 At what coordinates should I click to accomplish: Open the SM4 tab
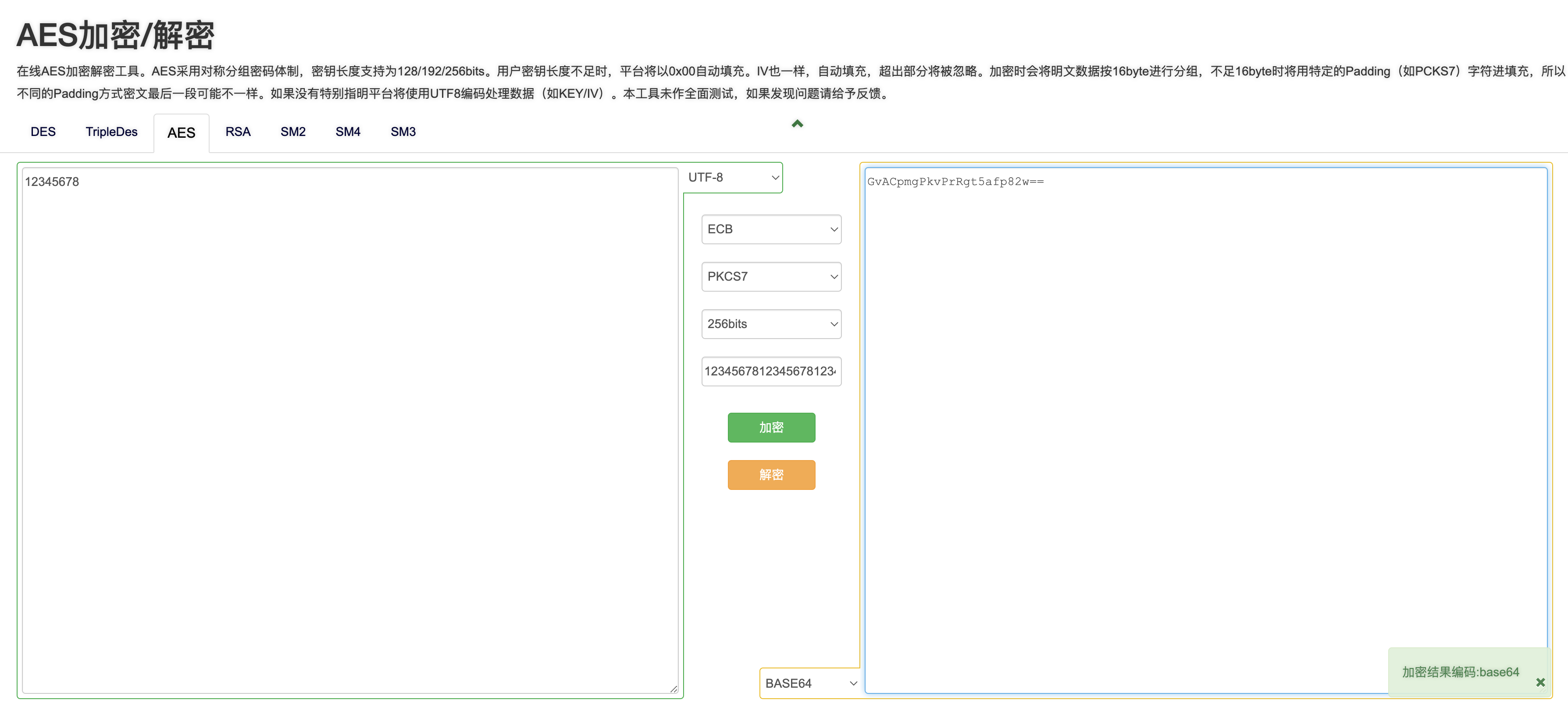(348, 132)
